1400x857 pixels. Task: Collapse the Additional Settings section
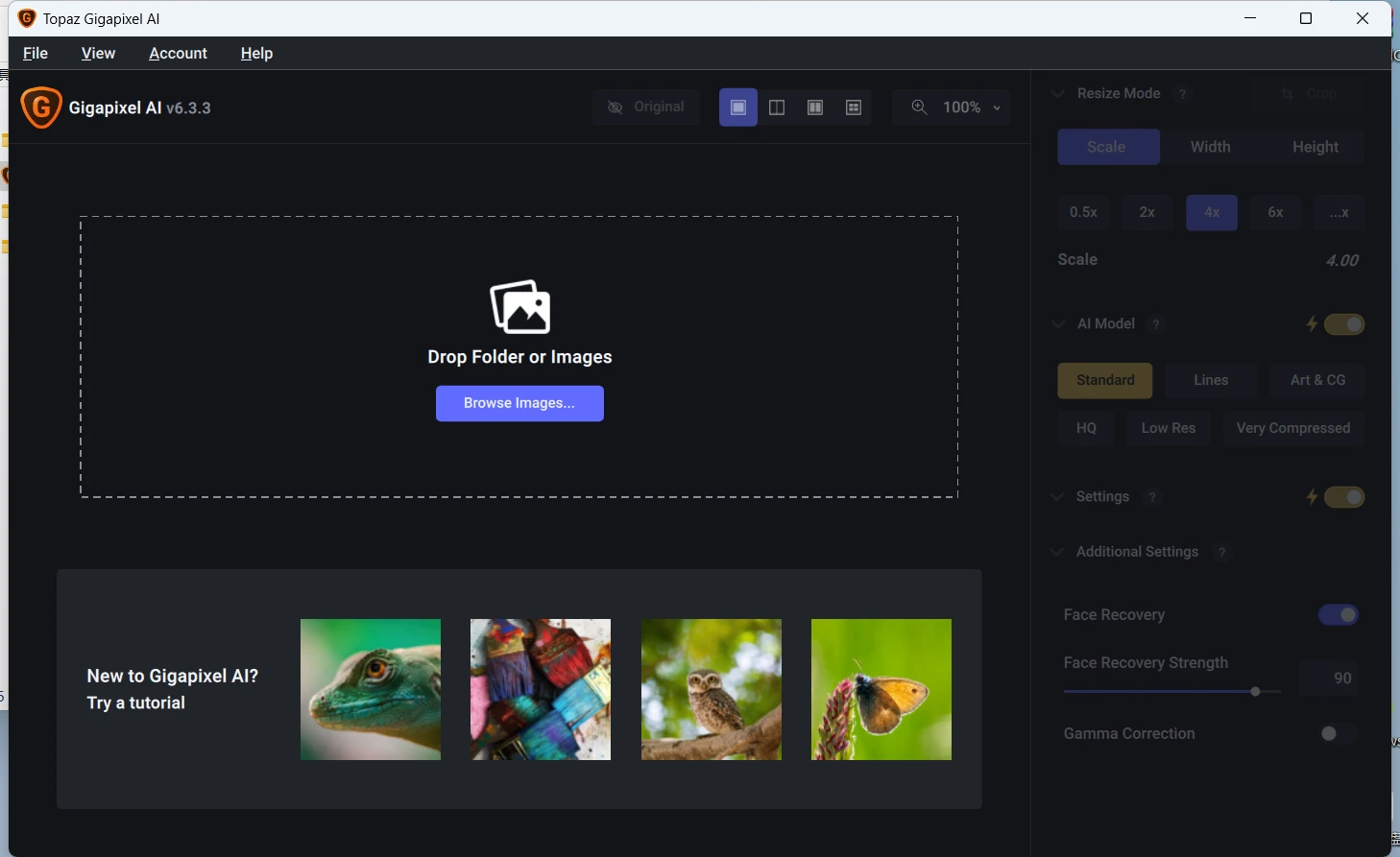(x=1057, y=552)
